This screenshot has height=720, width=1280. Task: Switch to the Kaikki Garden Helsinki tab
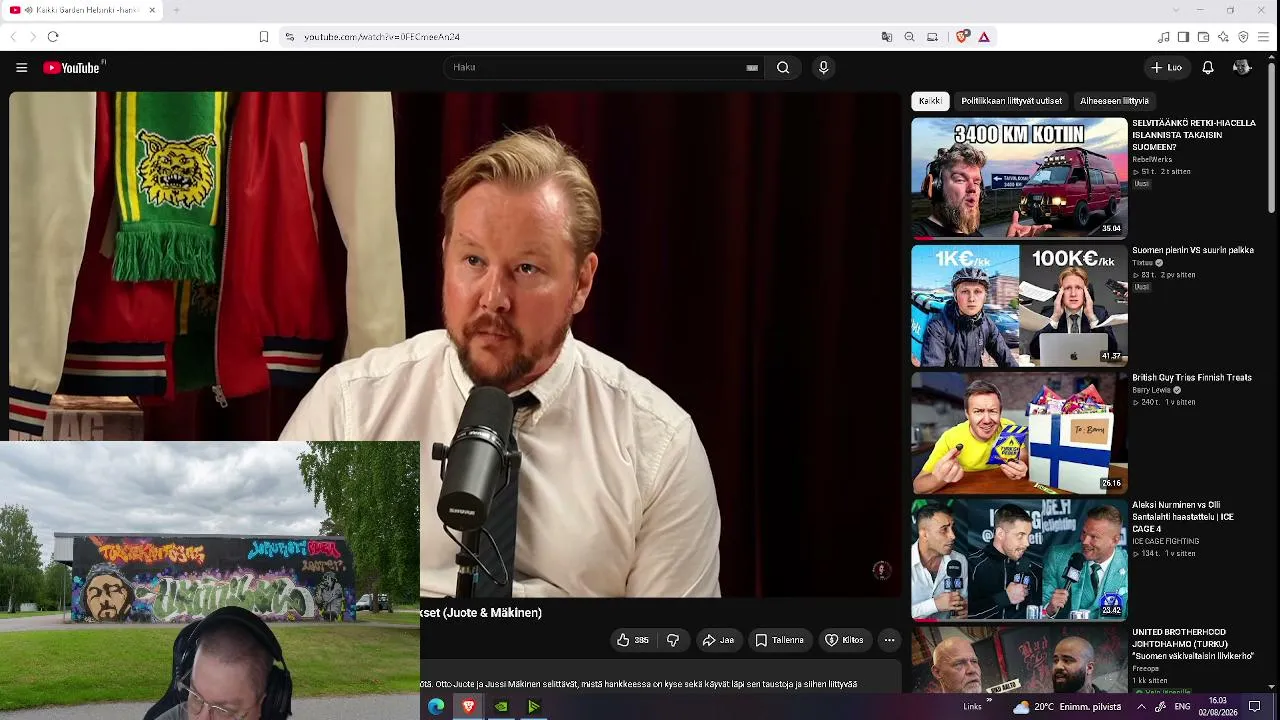pyautogui.click(x=80, y=10)
